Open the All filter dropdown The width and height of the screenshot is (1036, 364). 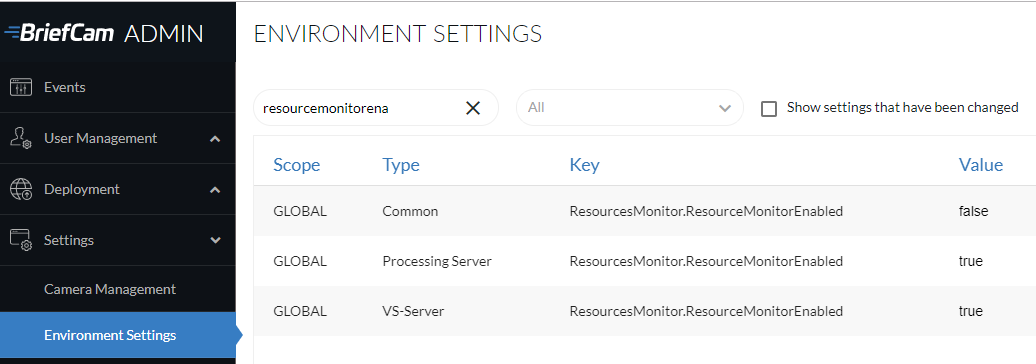[630, 108]
